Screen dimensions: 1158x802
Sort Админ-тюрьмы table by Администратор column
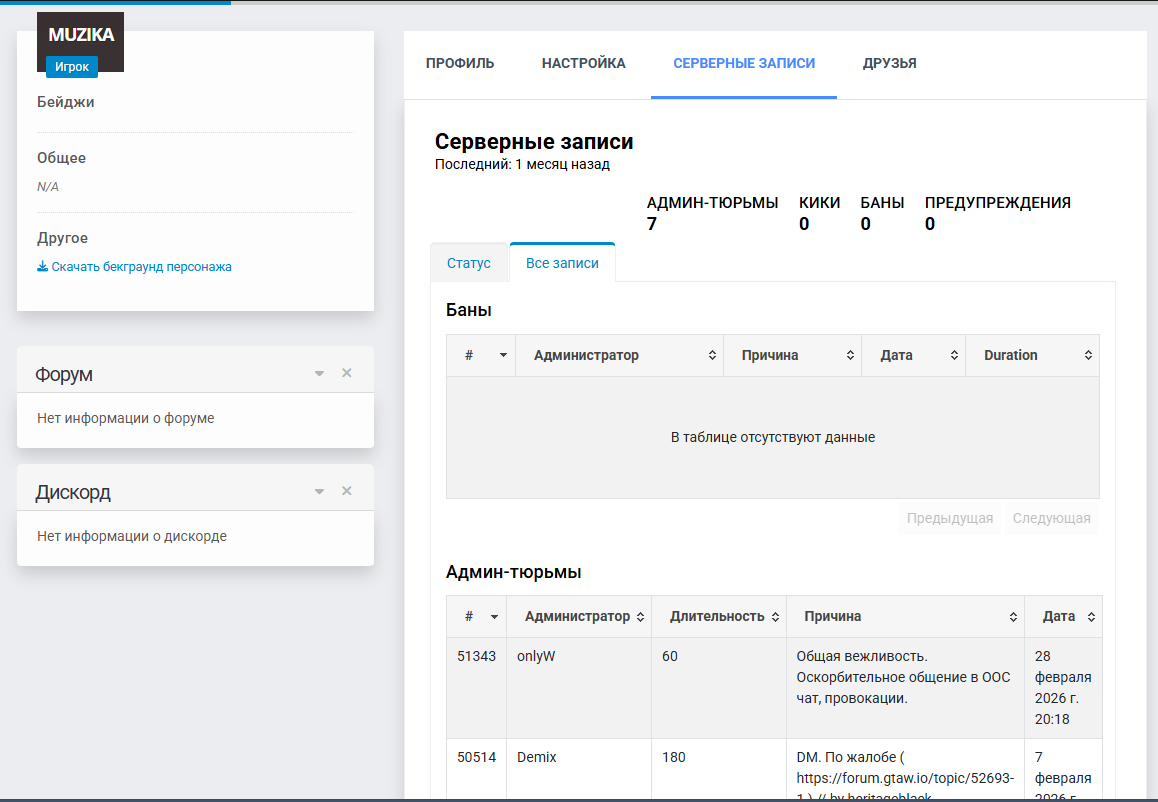click(579, 617)
